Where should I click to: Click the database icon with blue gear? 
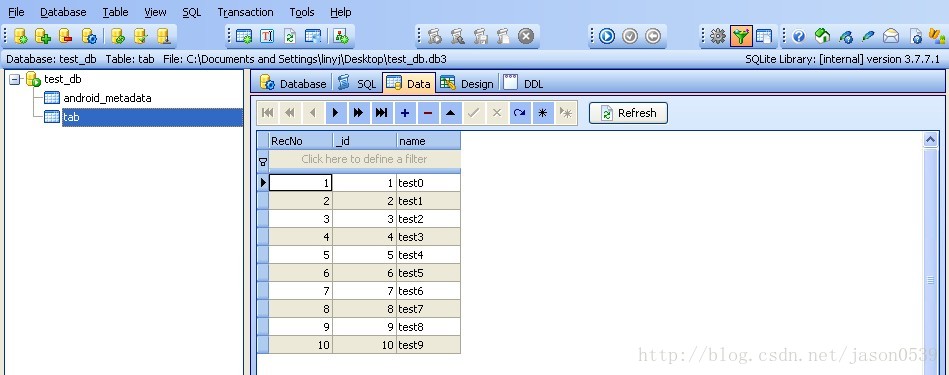[89, 36]
